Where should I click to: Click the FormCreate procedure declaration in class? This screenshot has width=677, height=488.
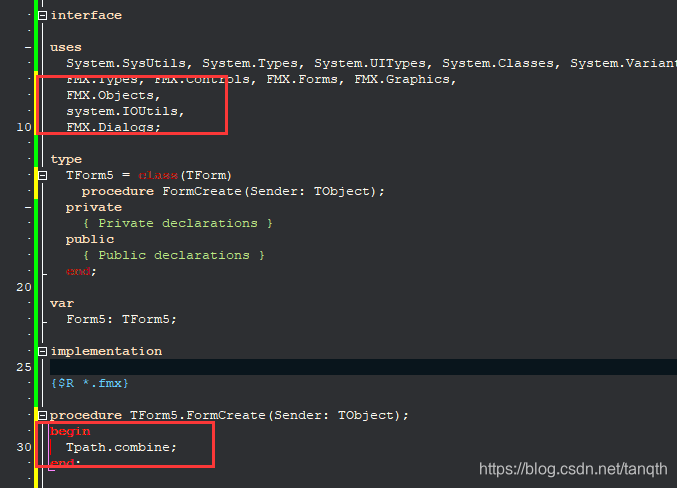pyautogui.click(x=233, y=191)
